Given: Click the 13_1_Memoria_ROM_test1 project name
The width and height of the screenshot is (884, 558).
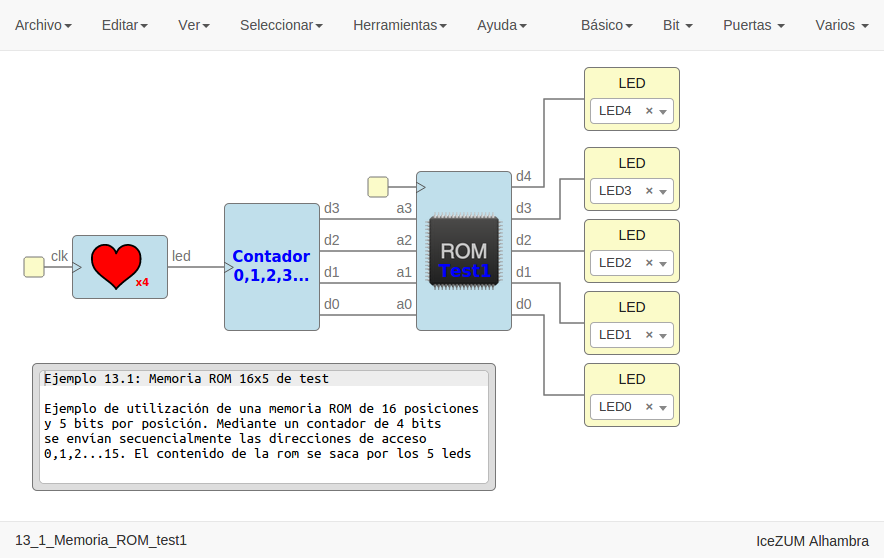Looking at the screenshot, I should pyautogui.click(x=101, y=541).
